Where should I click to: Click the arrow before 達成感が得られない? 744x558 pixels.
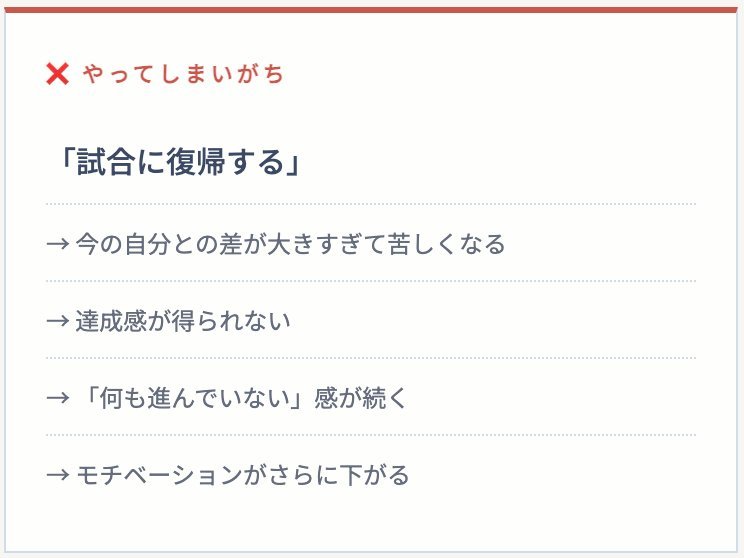(57, 321)
